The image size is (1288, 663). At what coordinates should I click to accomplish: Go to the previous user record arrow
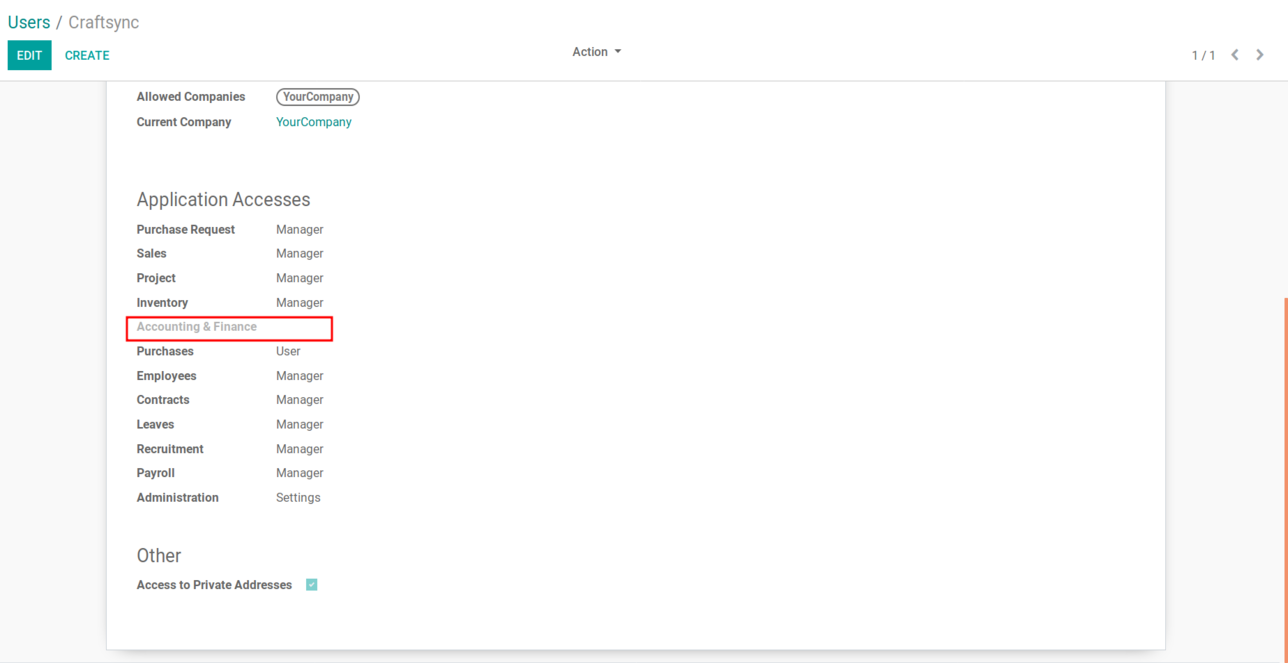[x=1235, y=55]
